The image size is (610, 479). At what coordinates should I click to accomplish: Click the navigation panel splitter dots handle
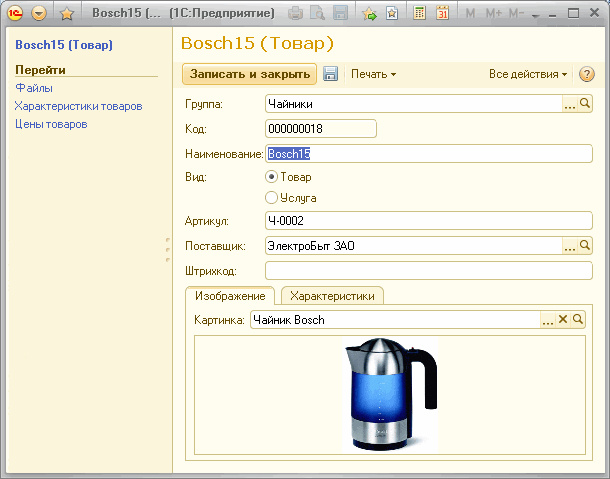[168, 249]
